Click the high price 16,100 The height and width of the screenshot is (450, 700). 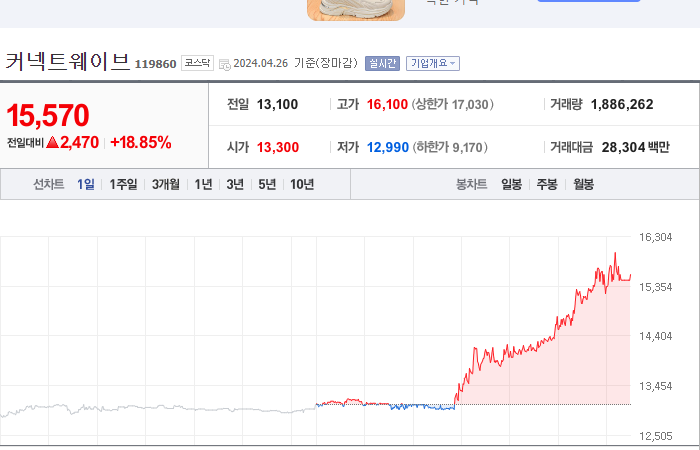(x=387, y=104)
